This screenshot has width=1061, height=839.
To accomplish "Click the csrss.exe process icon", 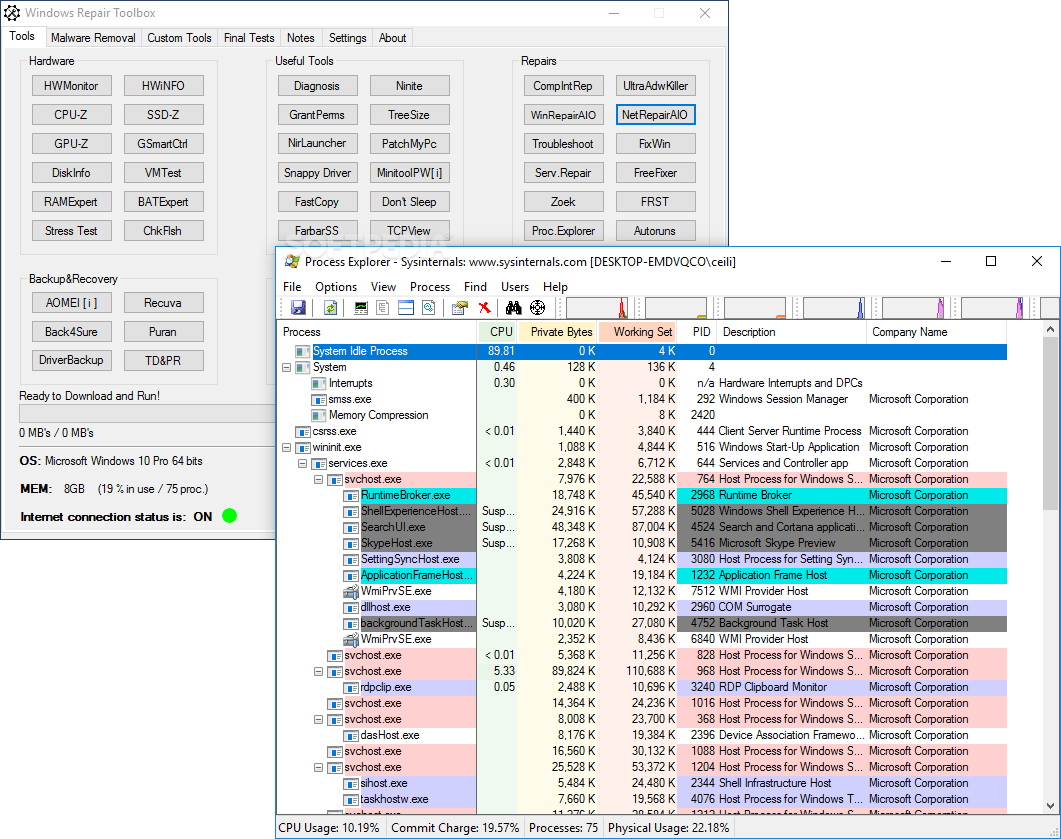I will coord(302,431).
